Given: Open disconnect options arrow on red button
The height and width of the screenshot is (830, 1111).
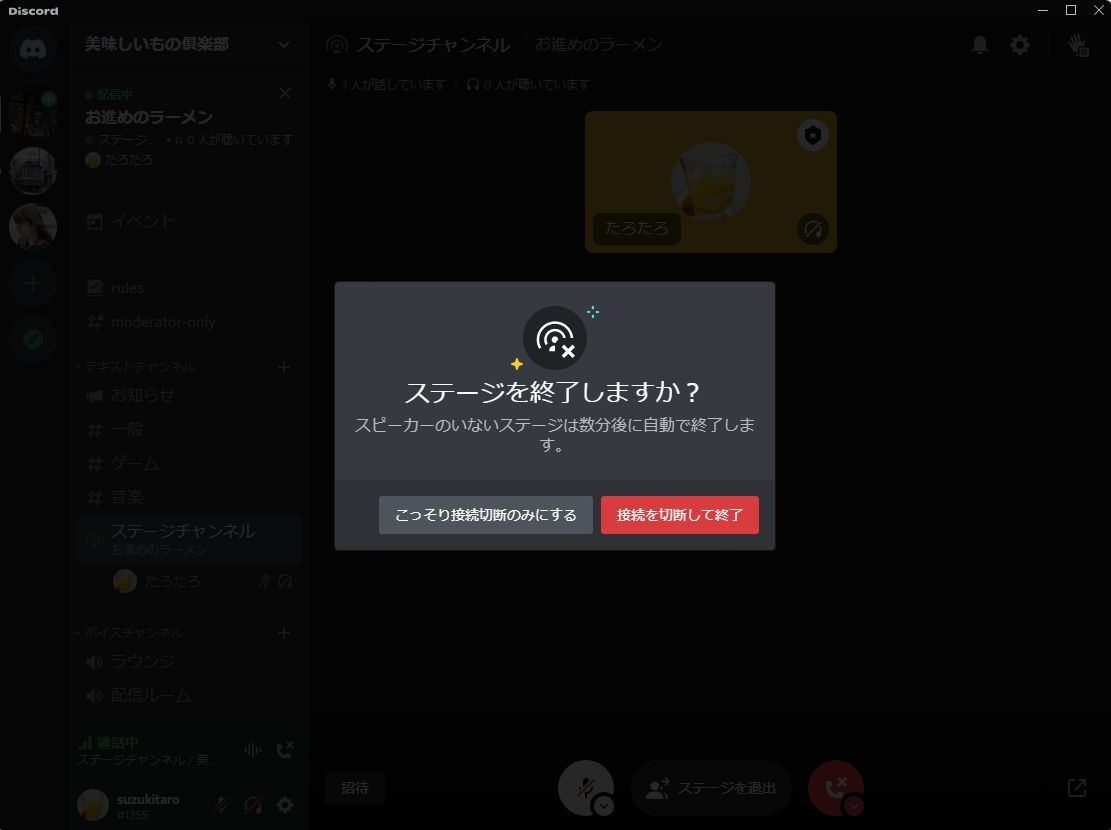Looking at the screenshot, I should (x=853, y=806).
